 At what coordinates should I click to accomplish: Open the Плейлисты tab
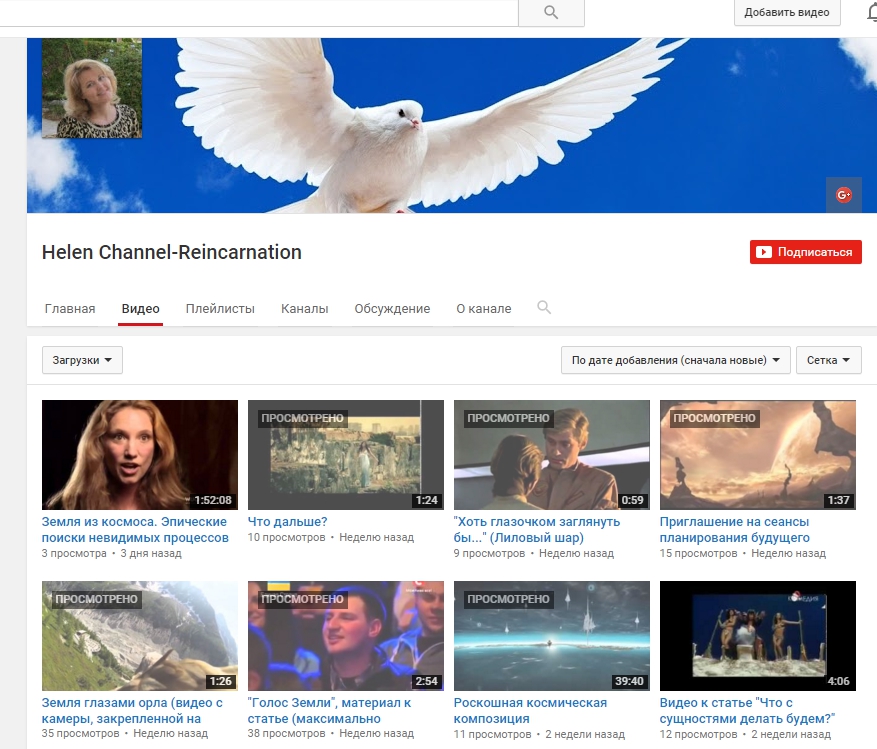[220, 309]
